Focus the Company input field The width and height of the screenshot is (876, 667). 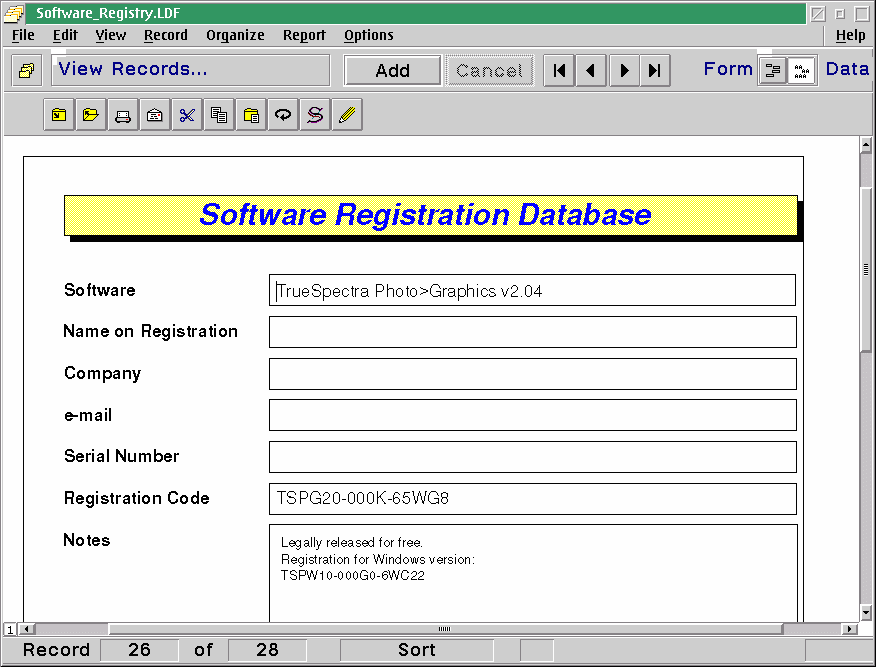532,374
